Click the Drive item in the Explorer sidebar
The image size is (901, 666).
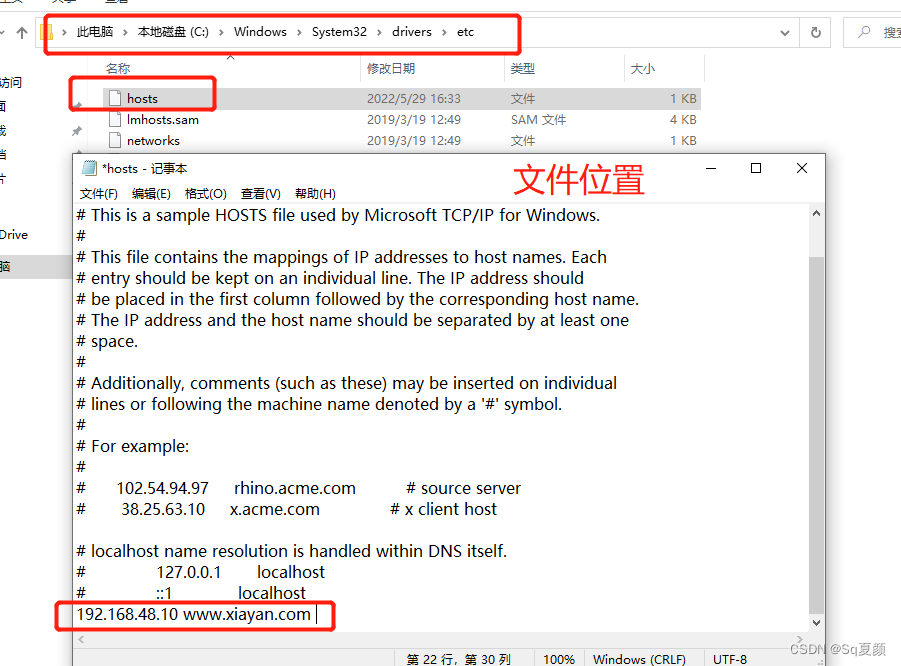pos(14,235)
